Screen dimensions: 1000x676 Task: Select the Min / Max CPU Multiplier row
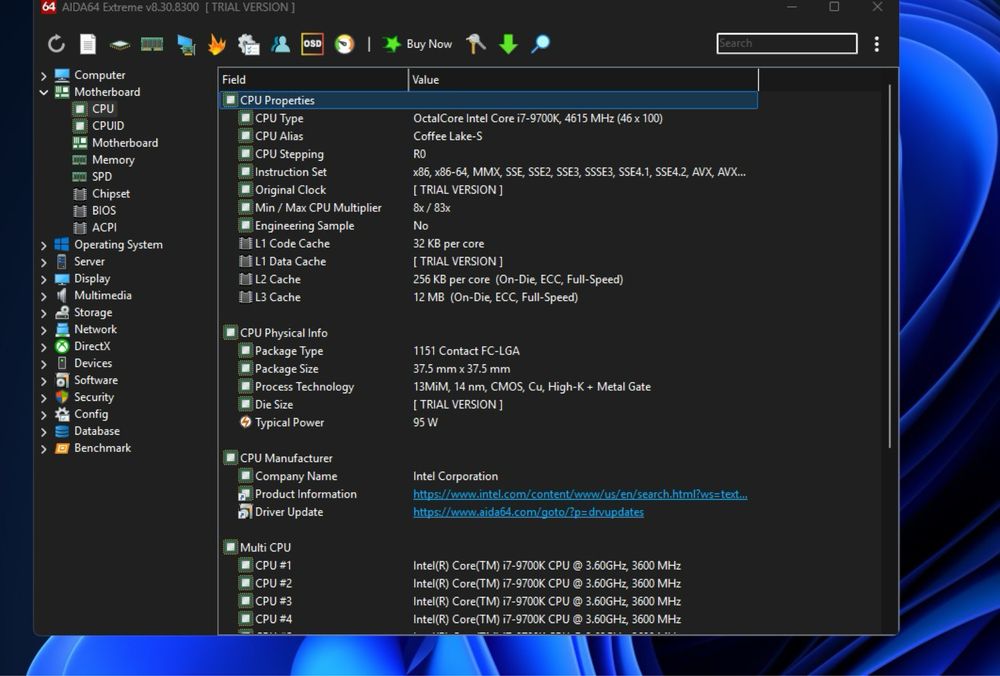point(489,207)
